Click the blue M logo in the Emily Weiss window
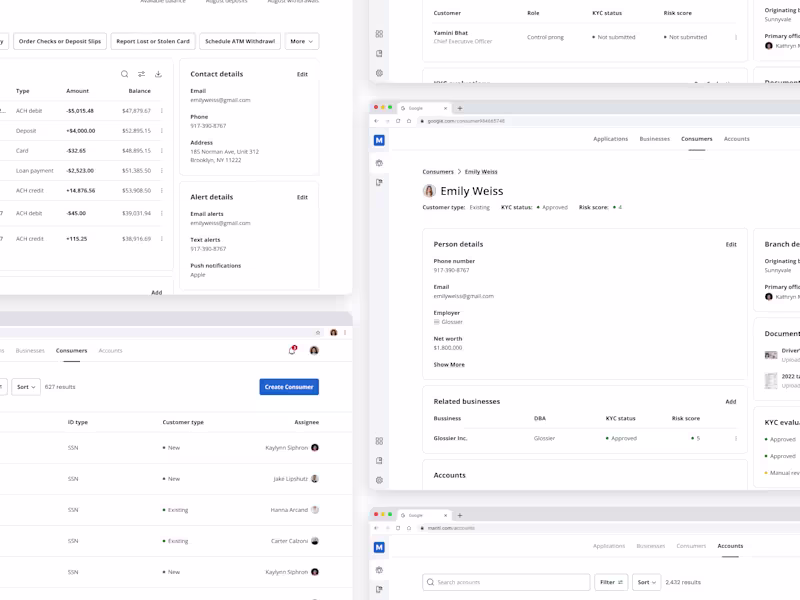The image size is (800, 600). pos(379,140)
